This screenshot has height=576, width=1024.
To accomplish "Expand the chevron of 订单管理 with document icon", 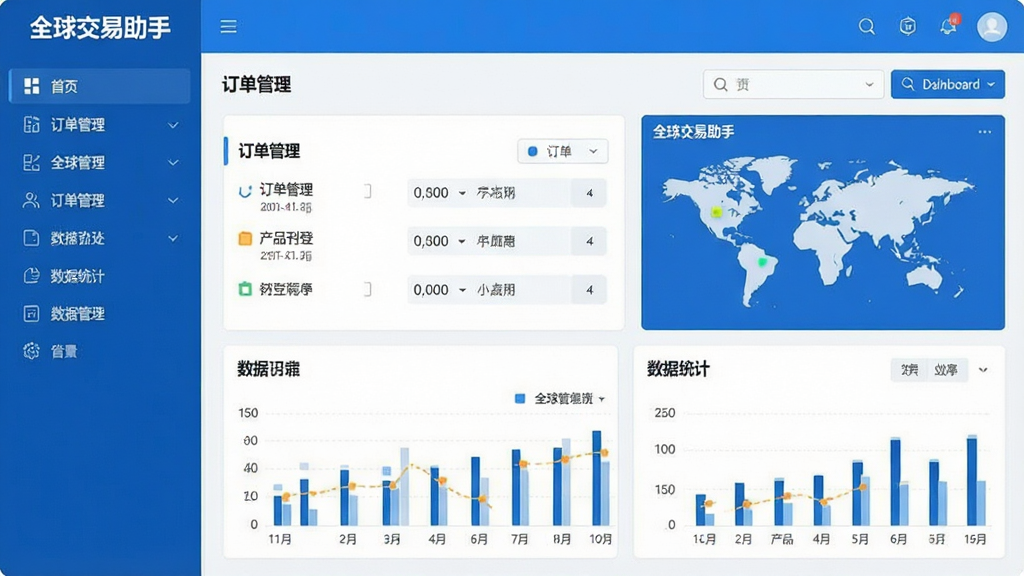I will [173, 125].
